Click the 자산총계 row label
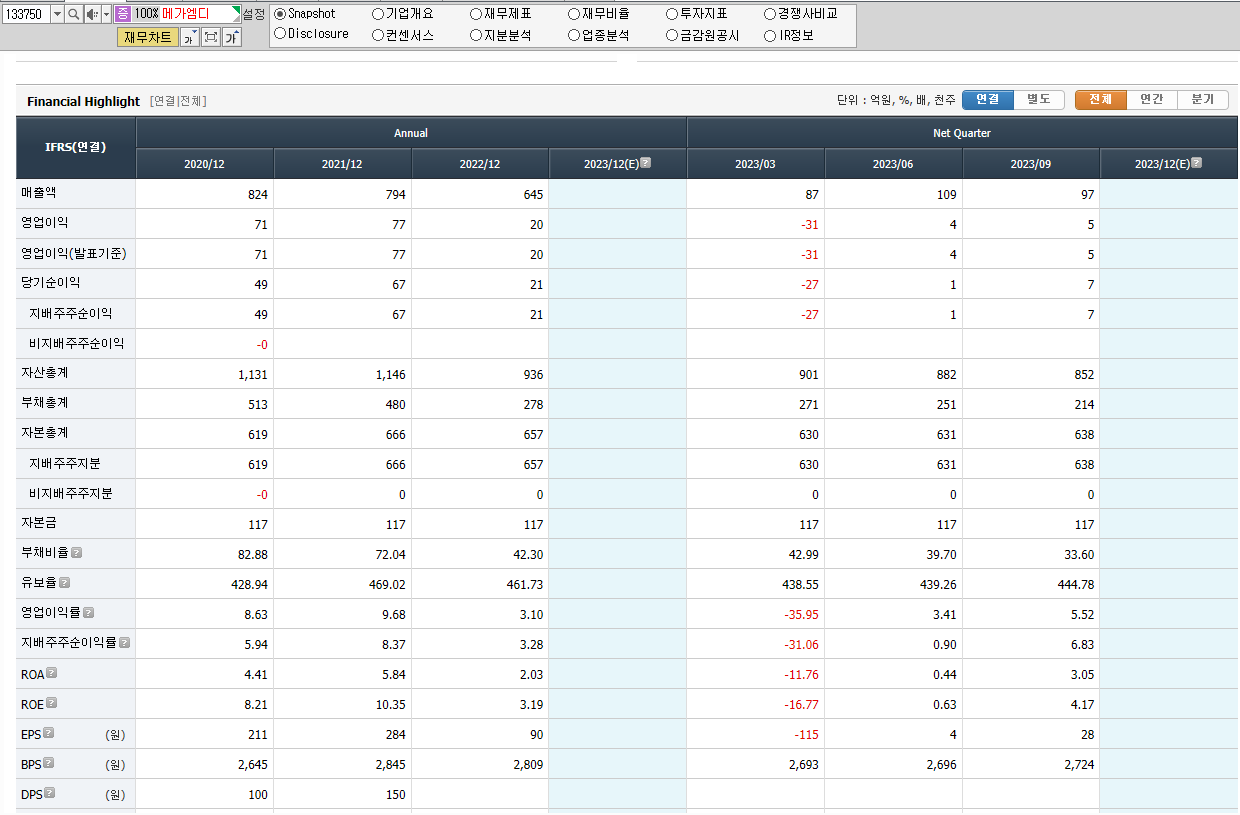This screenshot has width=1240, height=815. [45, 373]
